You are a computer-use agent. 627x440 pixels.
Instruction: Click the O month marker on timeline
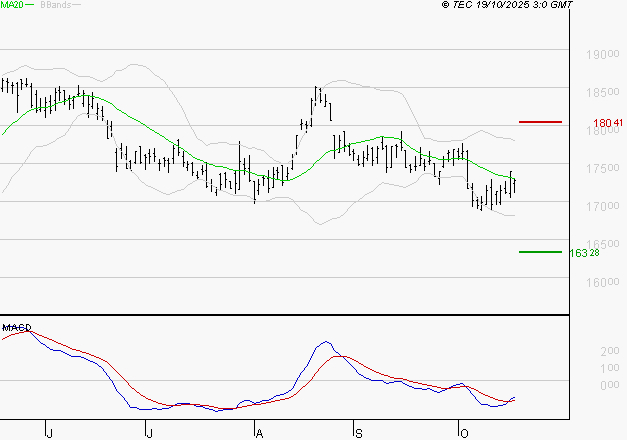click(x=463, y=432)
